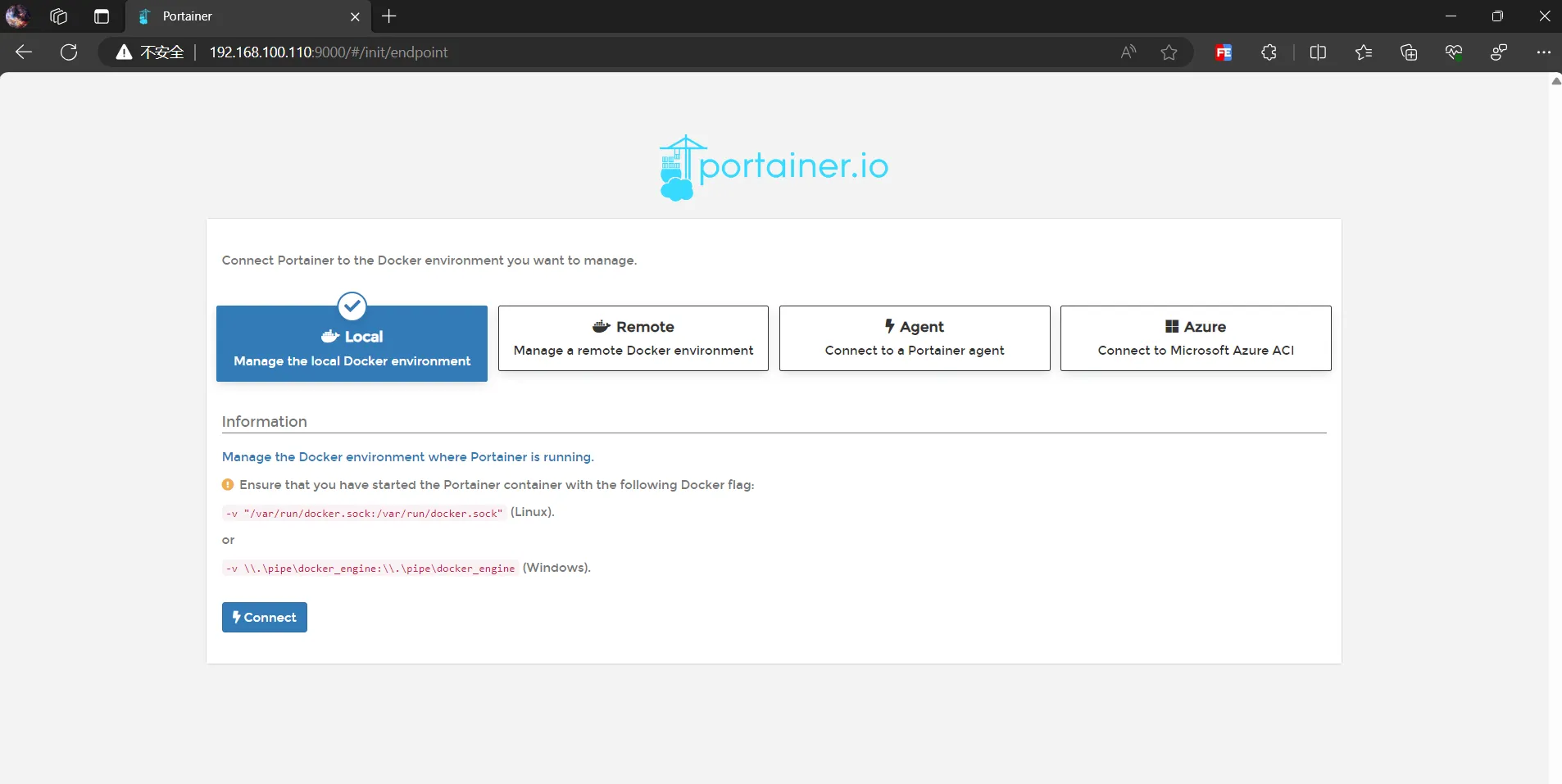Screen dimensions: 1562x784
Task: Select the Portainer browser tab
Action: click(x=247, y=16)
